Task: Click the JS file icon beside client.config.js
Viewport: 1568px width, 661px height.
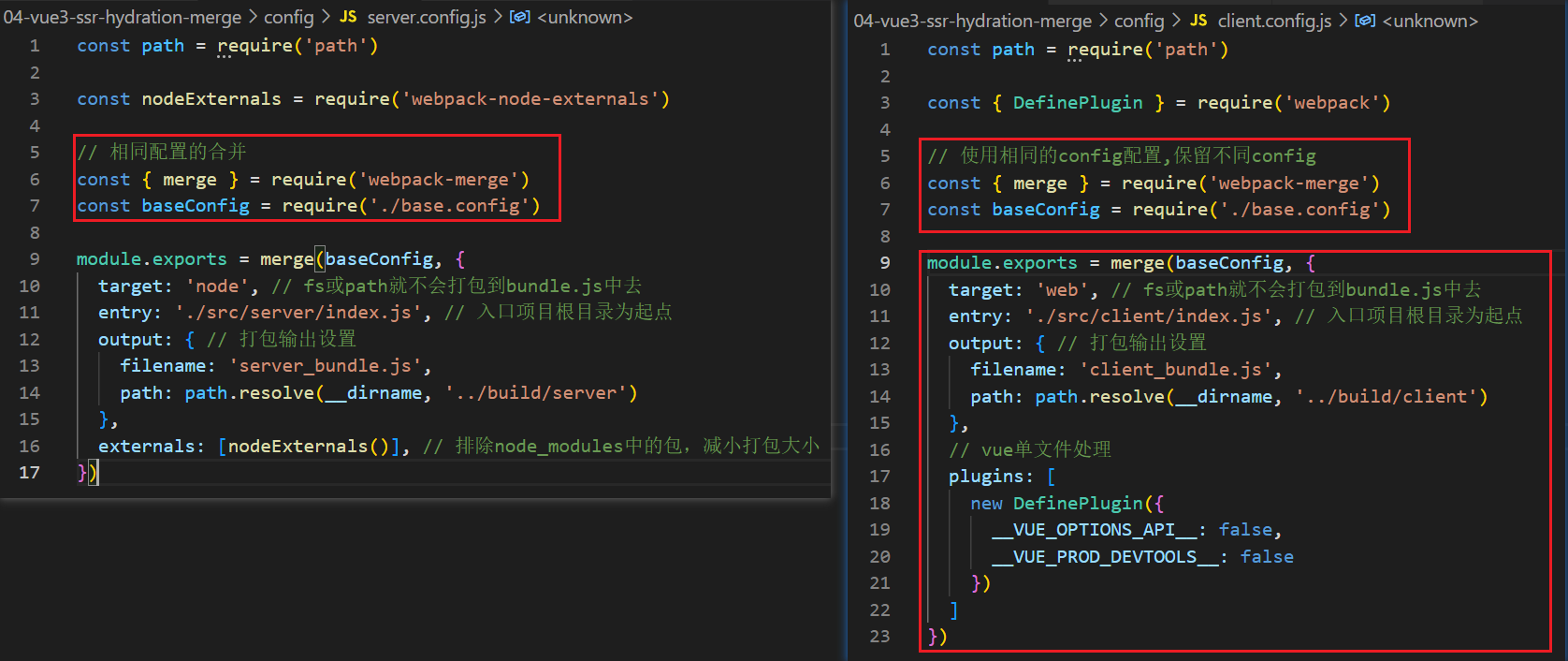Action: 1198,21
